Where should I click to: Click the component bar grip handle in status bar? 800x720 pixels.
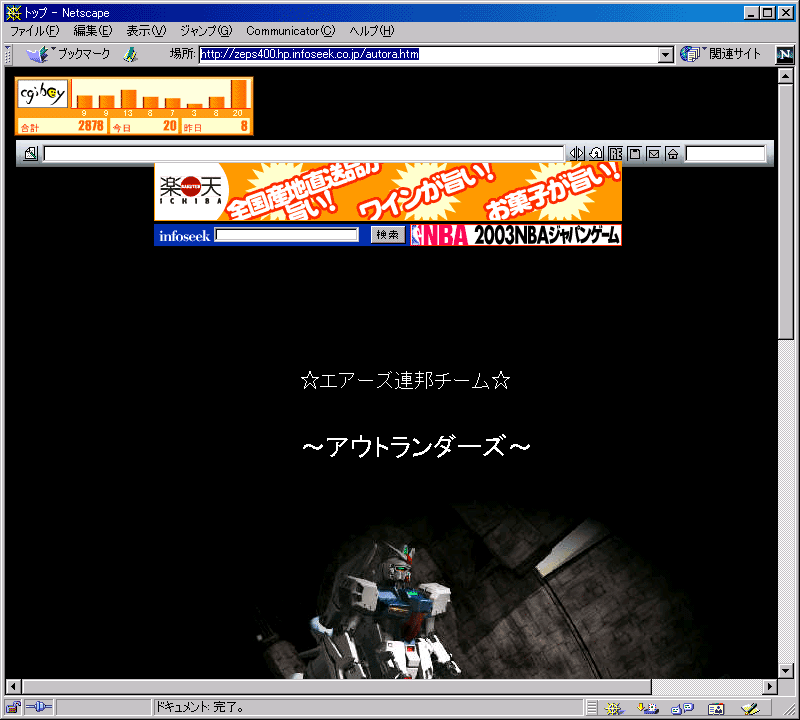pyautogui.click(x=591, y=708)
